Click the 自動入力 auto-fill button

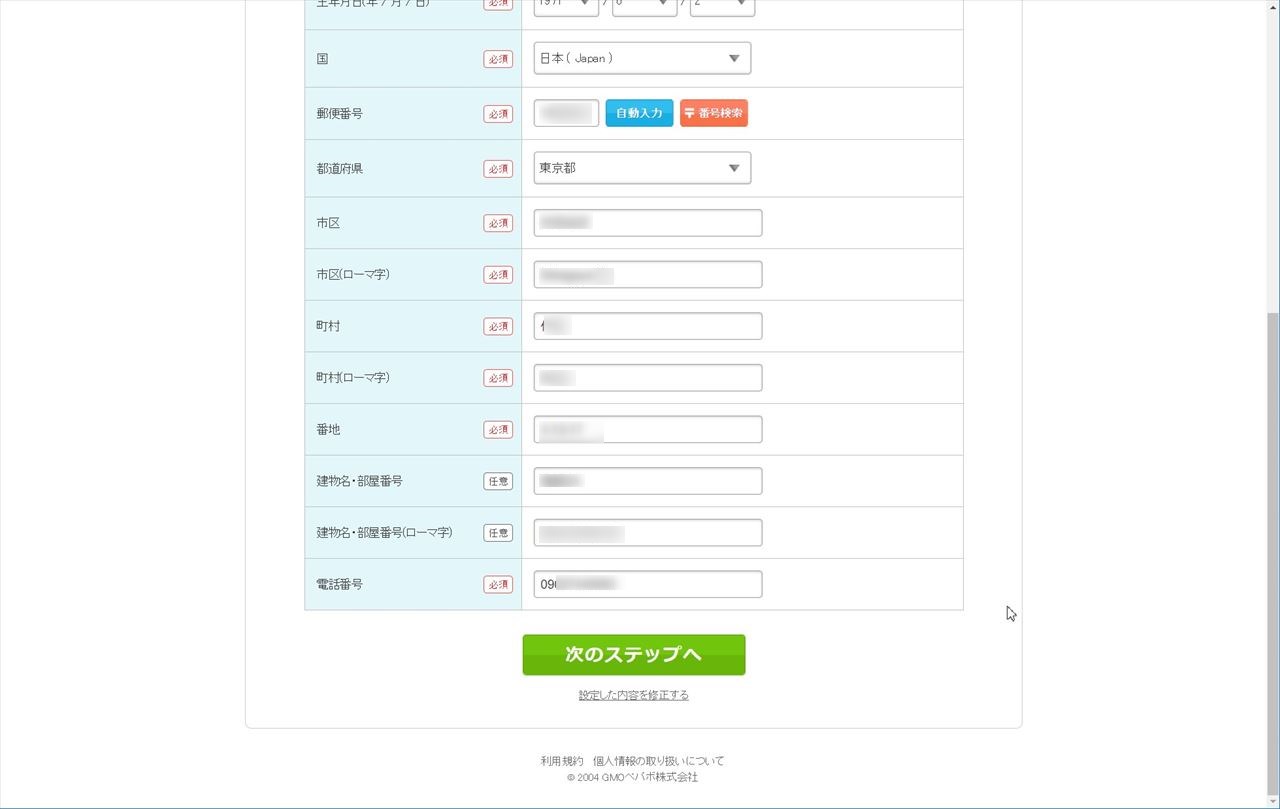click(x=639, y=113)
